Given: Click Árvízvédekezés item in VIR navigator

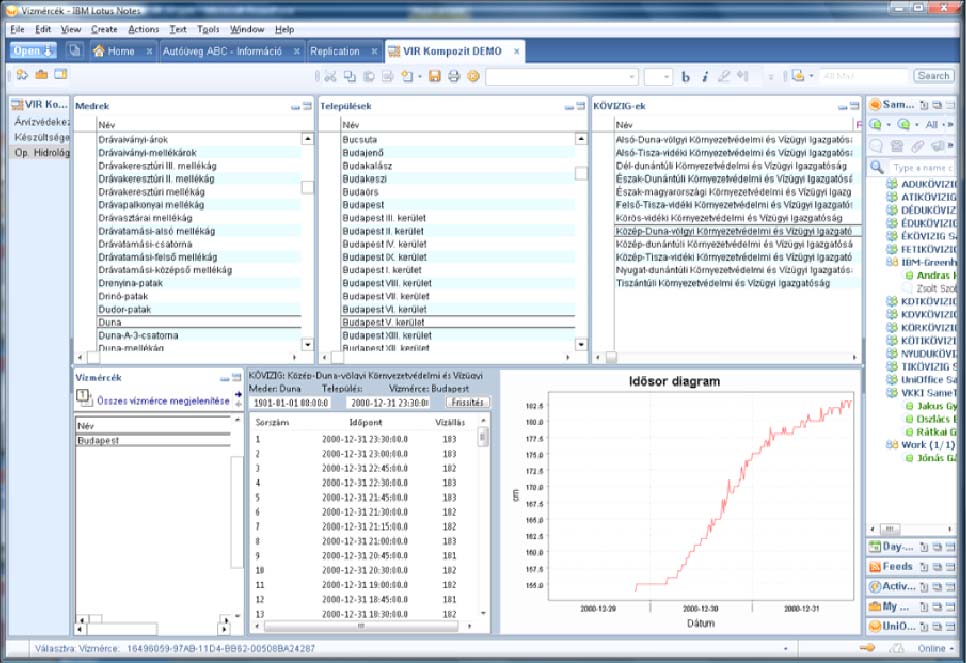Looking at the screenshot, I should [x=42, y=122].
